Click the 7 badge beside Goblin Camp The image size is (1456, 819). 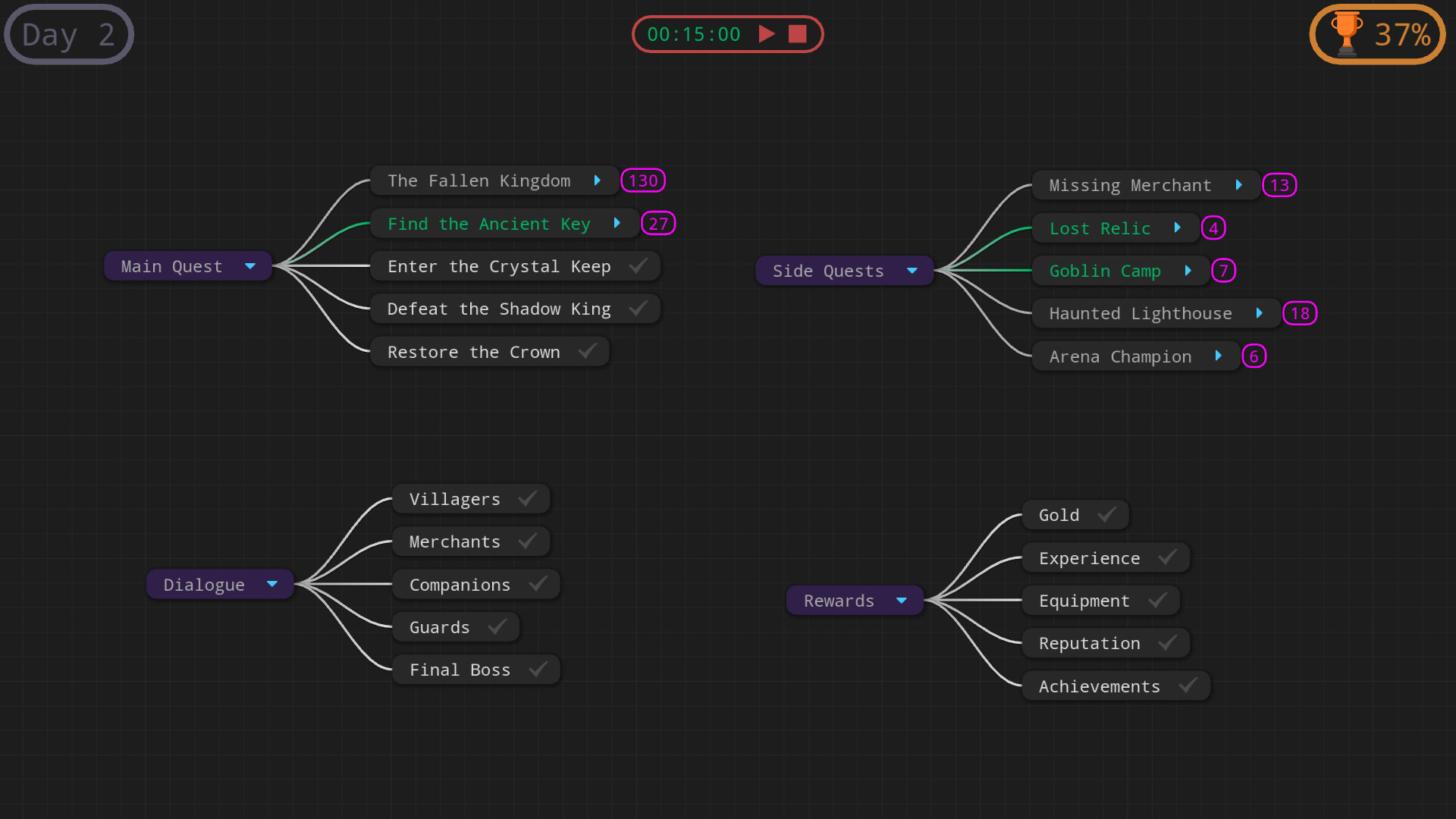(x=1224, y=271)
